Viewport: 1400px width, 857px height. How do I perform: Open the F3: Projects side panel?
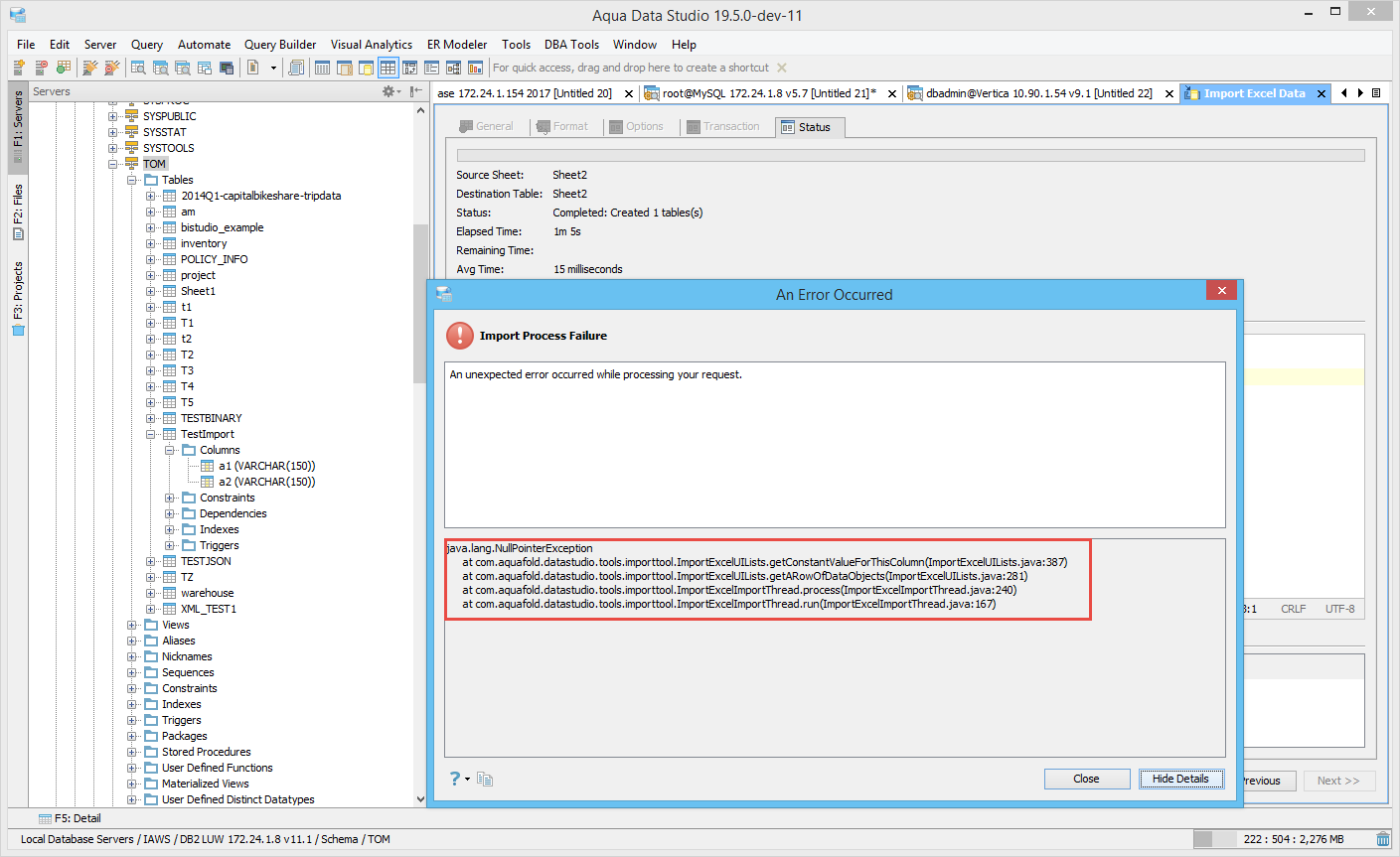18,298
